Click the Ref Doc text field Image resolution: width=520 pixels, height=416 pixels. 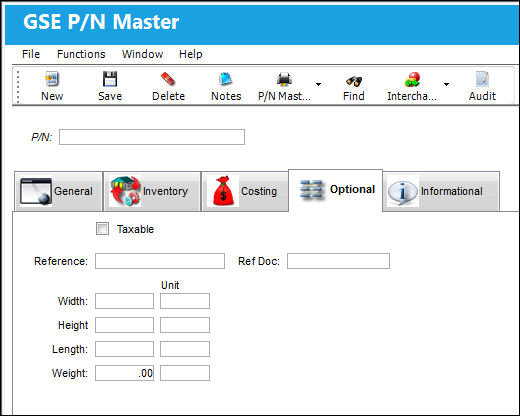click(x=338, y=261)
